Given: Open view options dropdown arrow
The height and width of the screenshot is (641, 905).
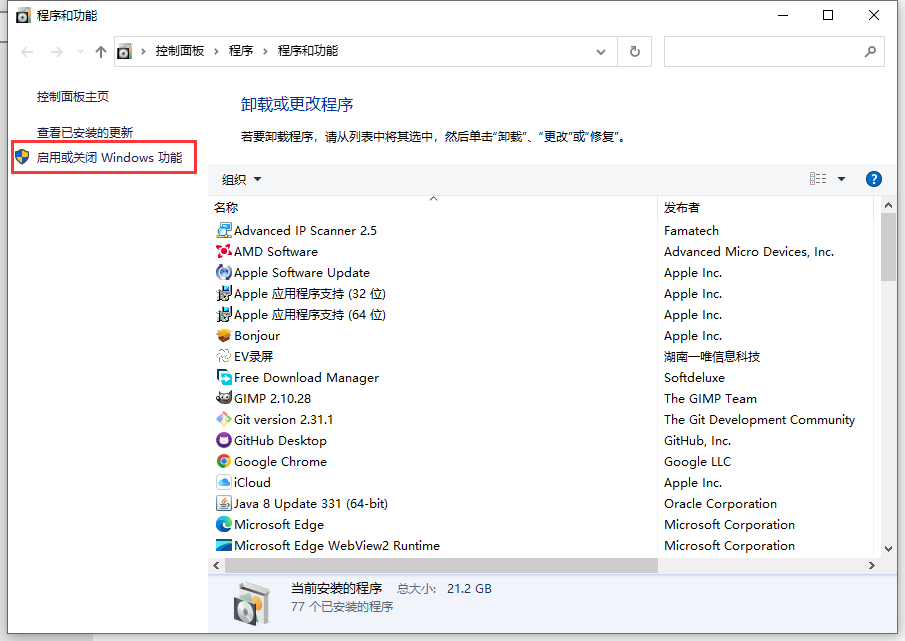Looking at the screenshot, I should 842,179.
